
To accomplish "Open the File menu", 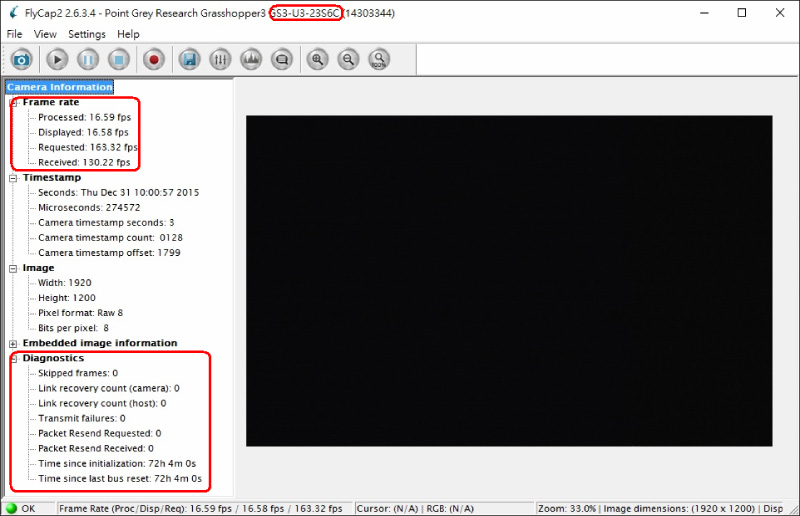I will pyautogui.click(x=14, y=34).
